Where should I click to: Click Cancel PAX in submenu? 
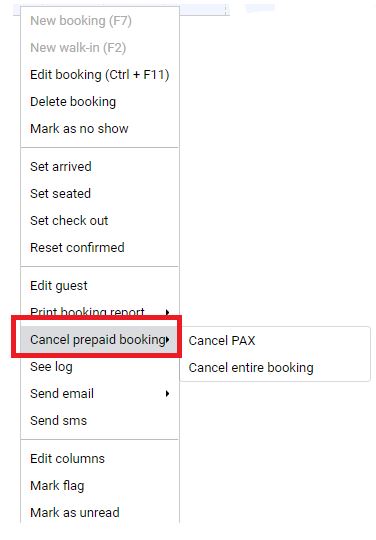[275, 341]
